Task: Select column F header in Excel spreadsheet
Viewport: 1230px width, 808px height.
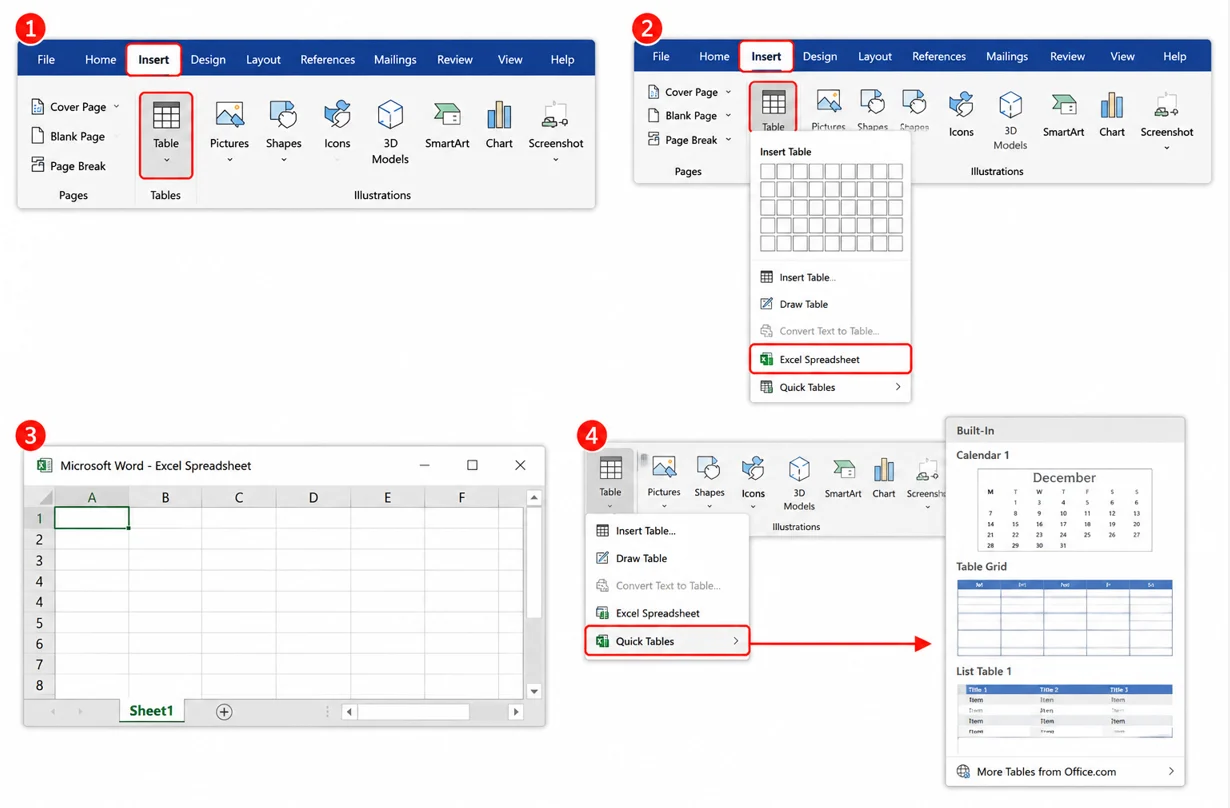Action: click(x=461, y=497)
